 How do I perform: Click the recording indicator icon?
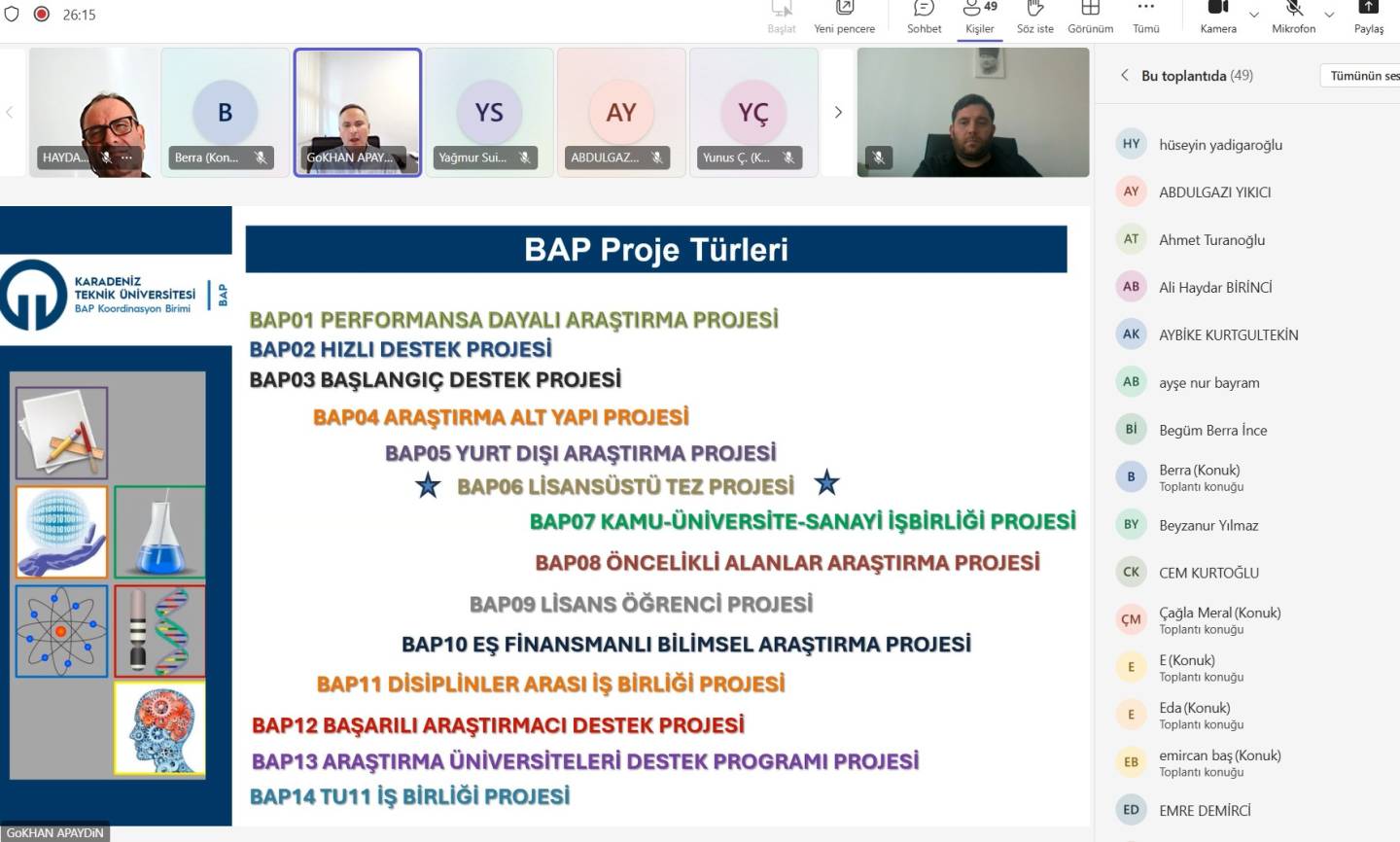[42, 15]
